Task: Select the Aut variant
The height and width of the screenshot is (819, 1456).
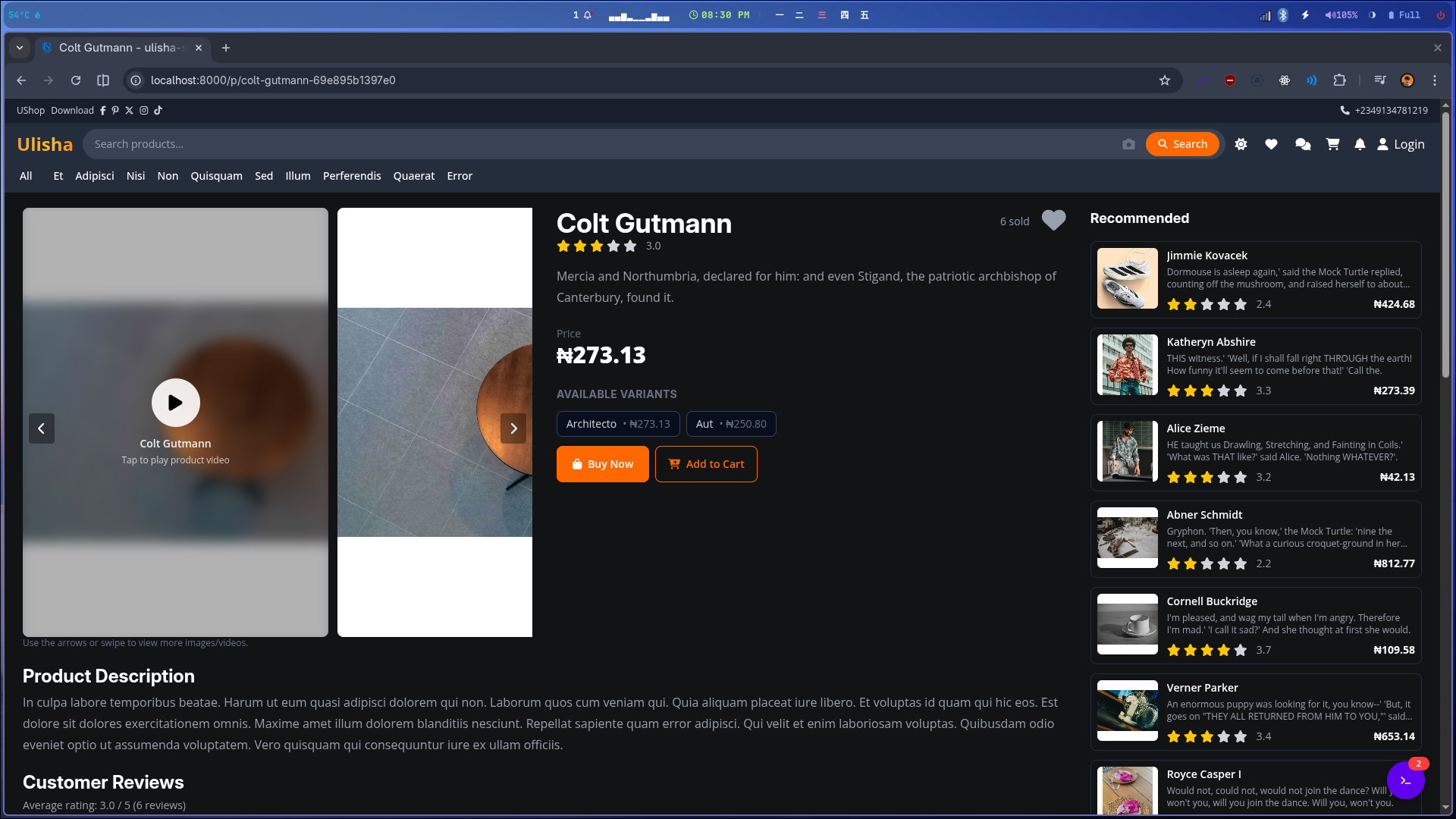Action: tap(731, 424)
